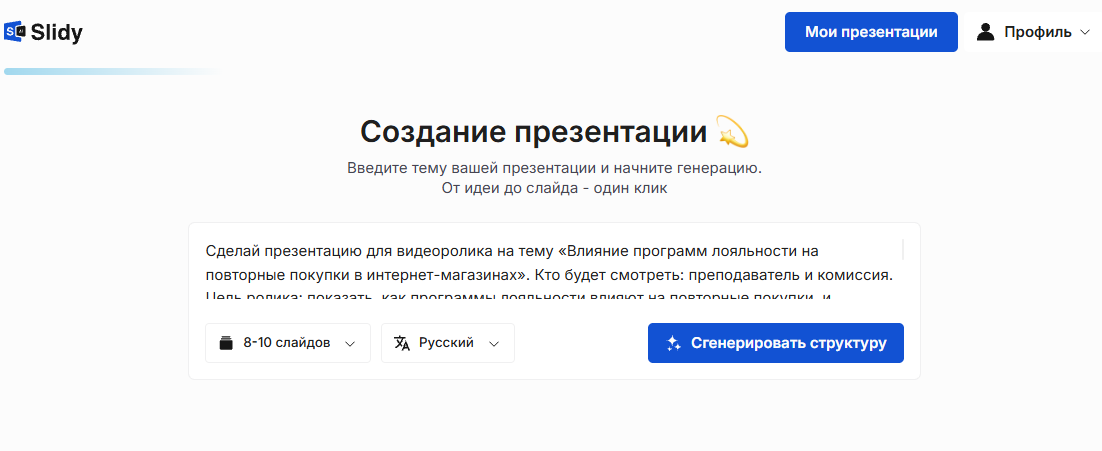The height and width of the screenshot is (451, 1102).
Task: Open the Slidy home text link
Action: pos(56,32)
